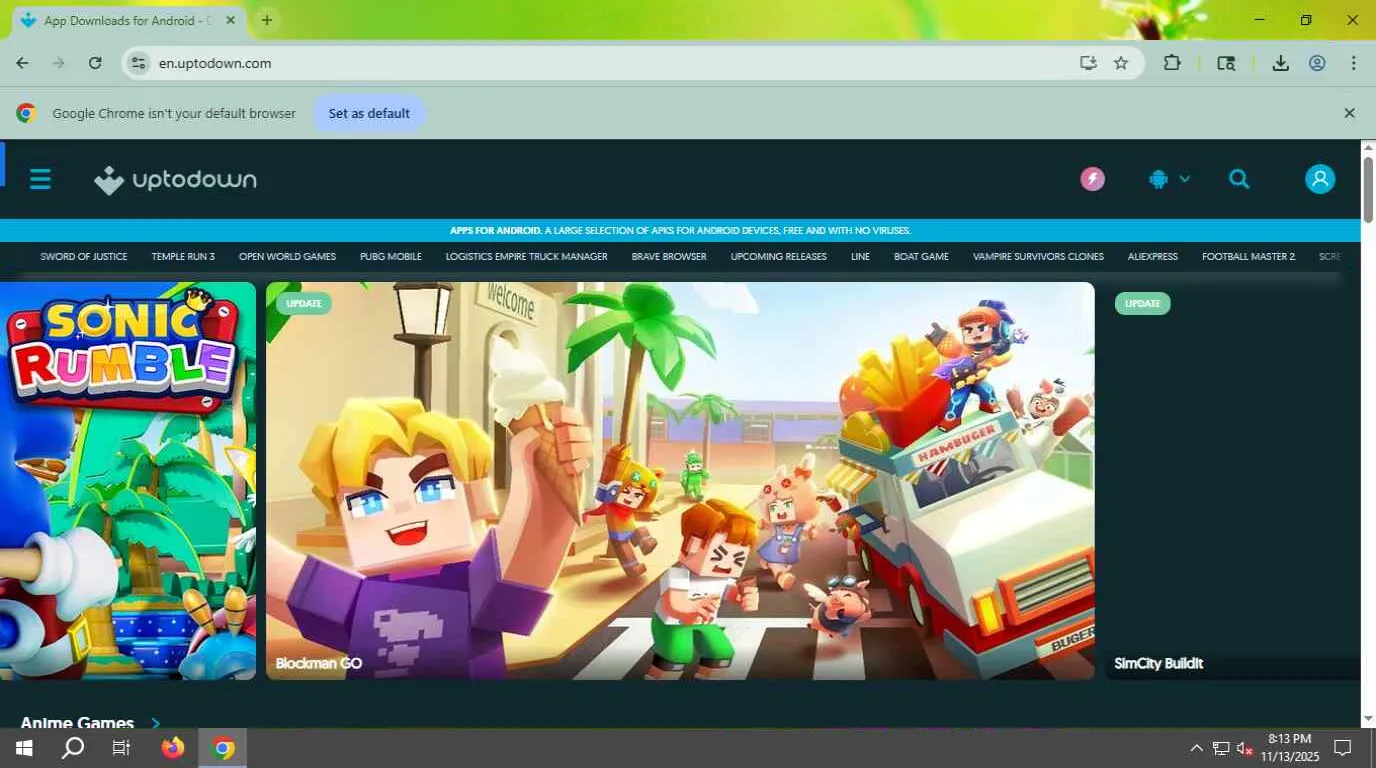Screen dimensions: 1376x768
Task: Open the Windows Start menu
Action: coord(24,748)
